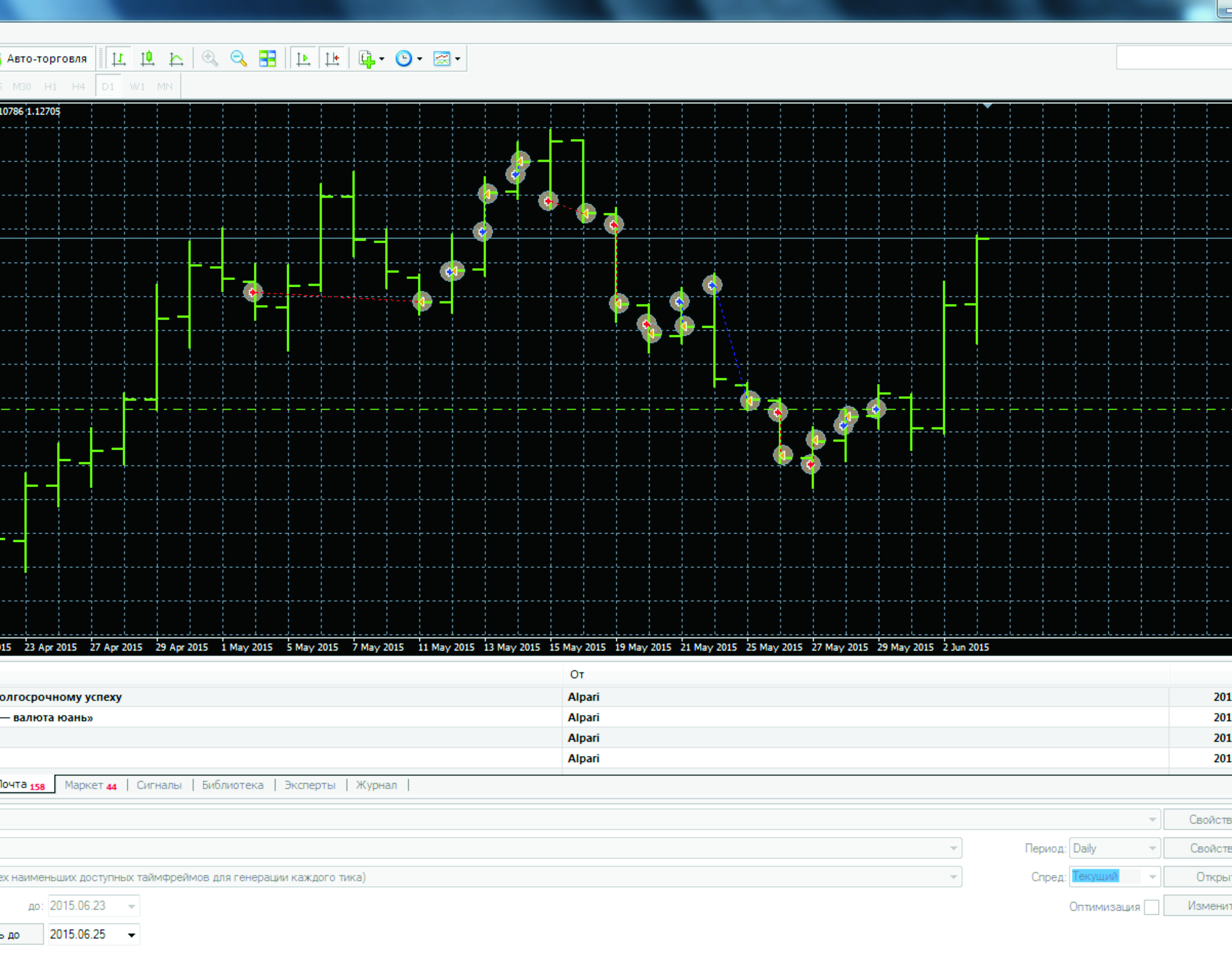Viewport: 1232px width, 956px height.
Task: Click the Открыть график button
Action: point(1198,877)
